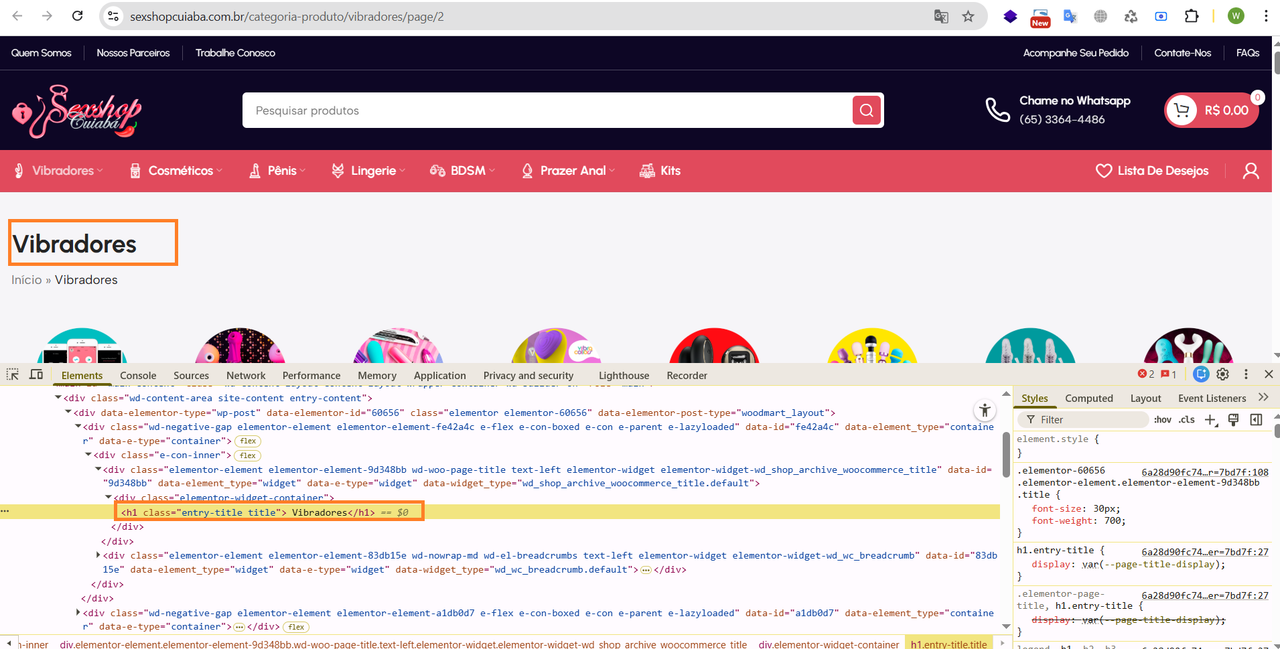Click the red error count indicator in DevTools
The height and width of the screenshot is (649, 1280).
point(1146,374)
